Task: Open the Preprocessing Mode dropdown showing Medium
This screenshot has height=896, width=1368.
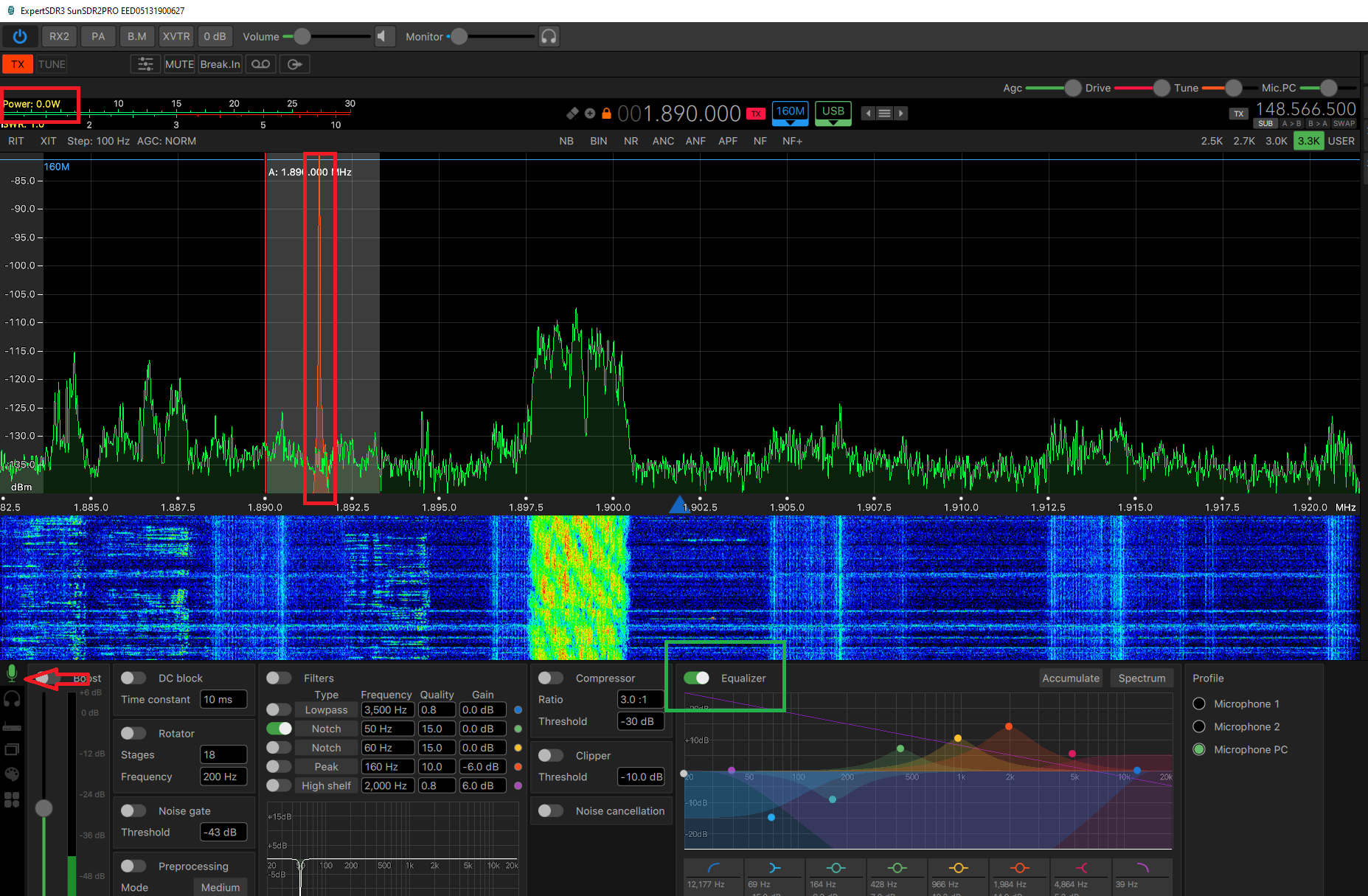Action: pos(221,887)
